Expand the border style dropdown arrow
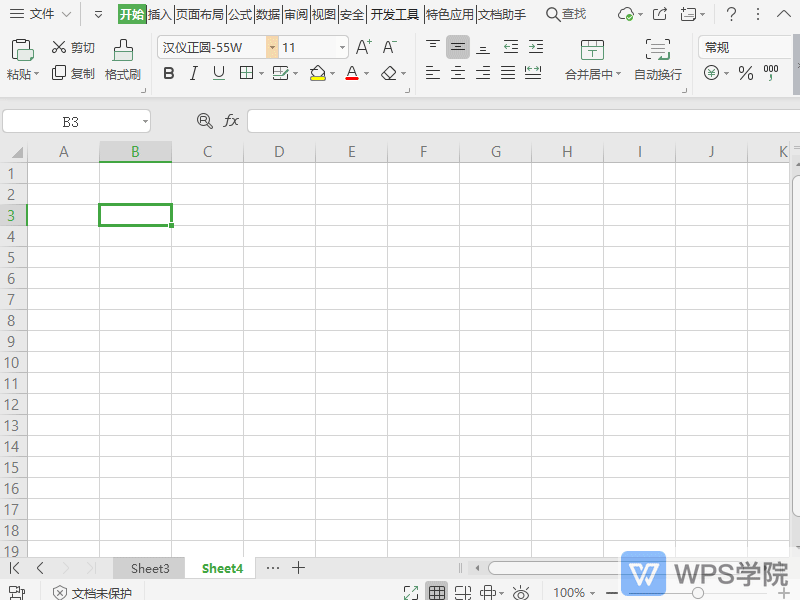Viewport: 800px width, 600px height. (261, 73)
